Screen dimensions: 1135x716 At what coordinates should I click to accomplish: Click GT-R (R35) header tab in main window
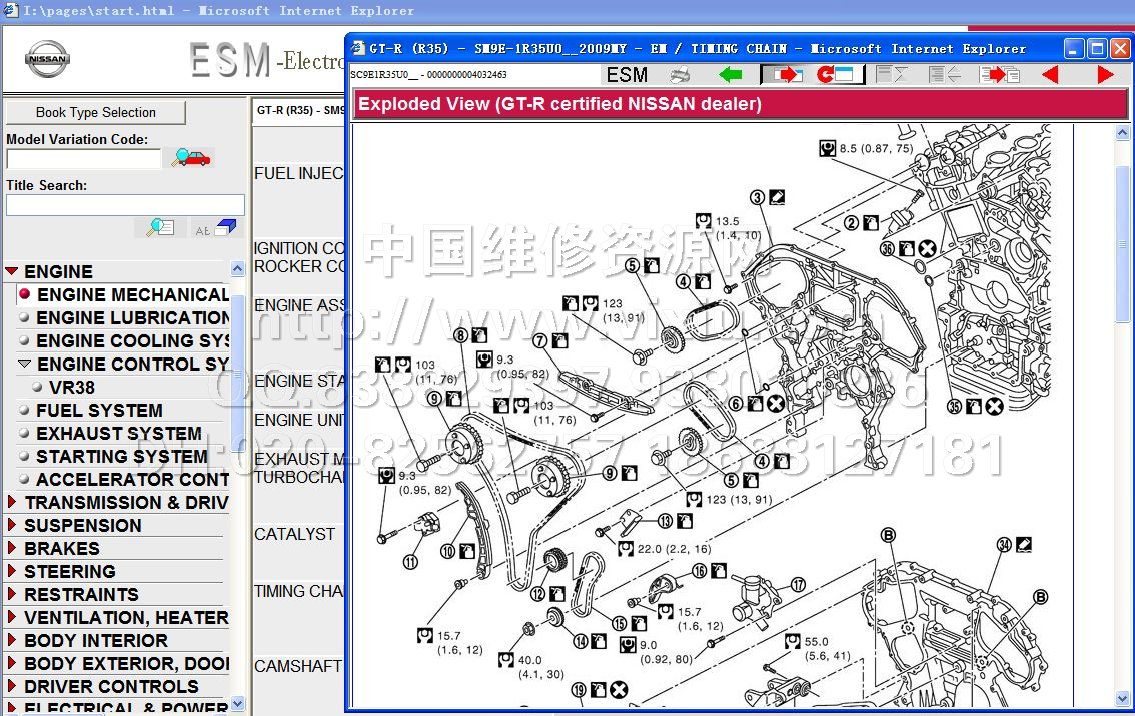coord(300,110)
